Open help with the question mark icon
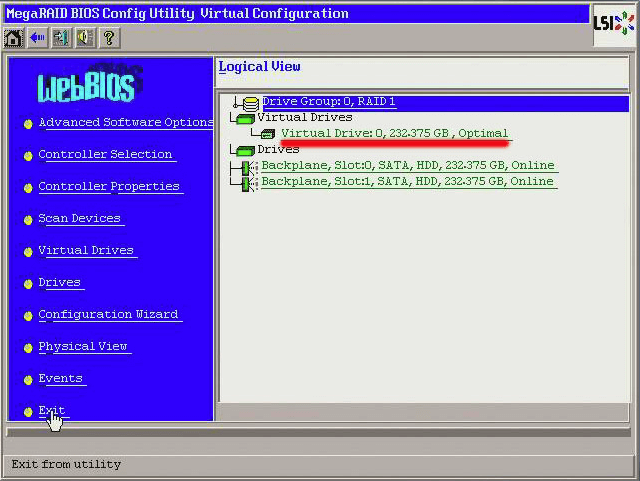This screenshot has width=640, height=481. tap(109, 38)
